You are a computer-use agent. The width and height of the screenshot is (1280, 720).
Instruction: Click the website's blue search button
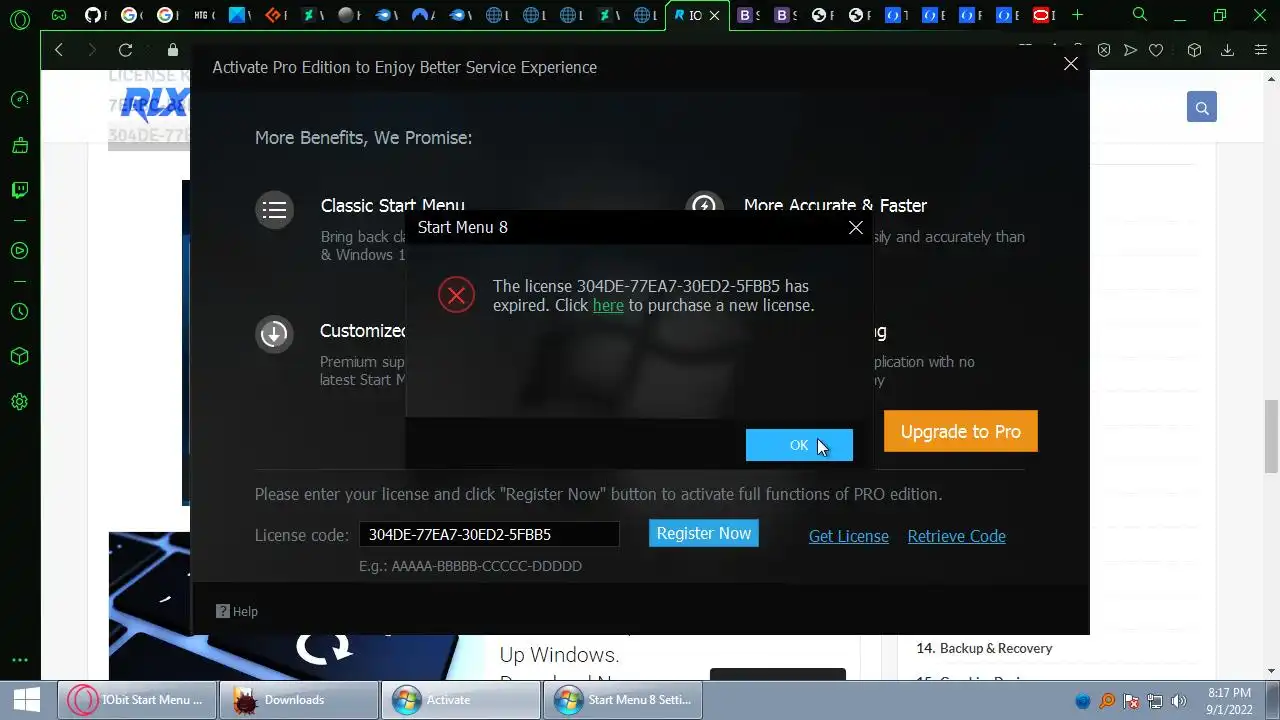1202,107
